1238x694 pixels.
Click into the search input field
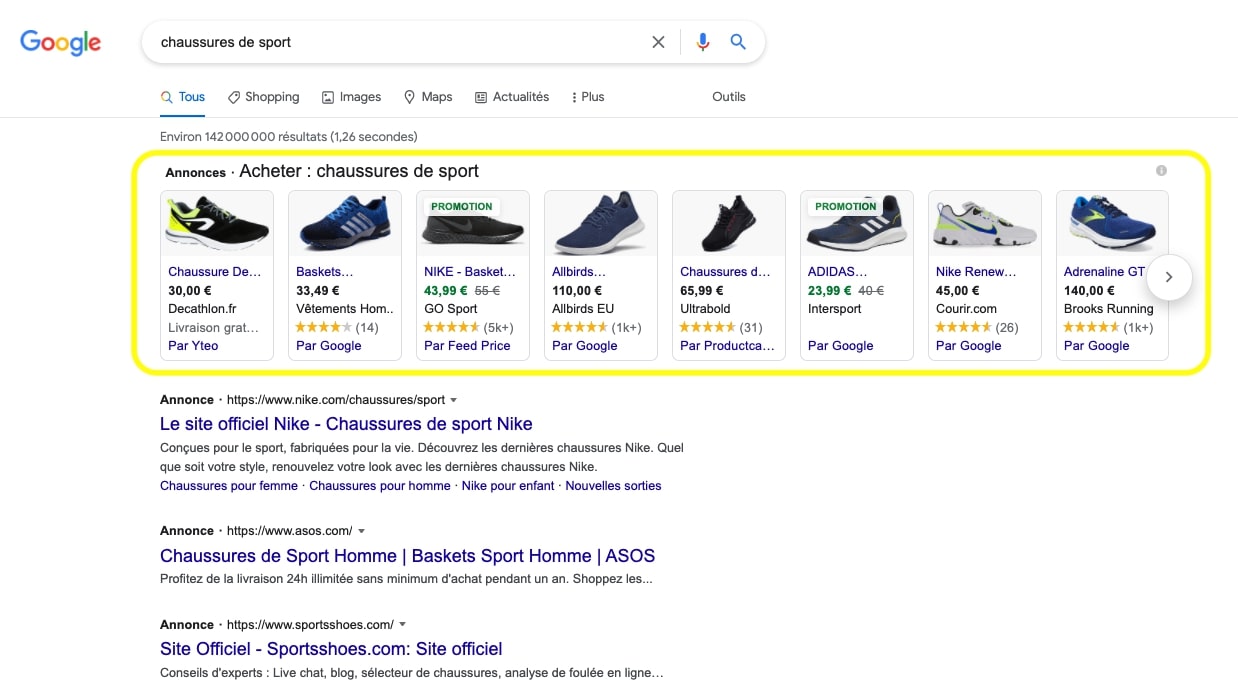click(400, 42)
